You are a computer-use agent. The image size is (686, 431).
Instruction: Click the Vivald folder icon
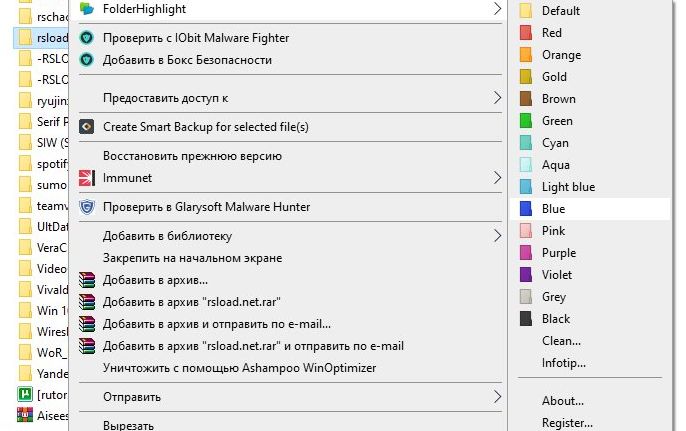25,290
